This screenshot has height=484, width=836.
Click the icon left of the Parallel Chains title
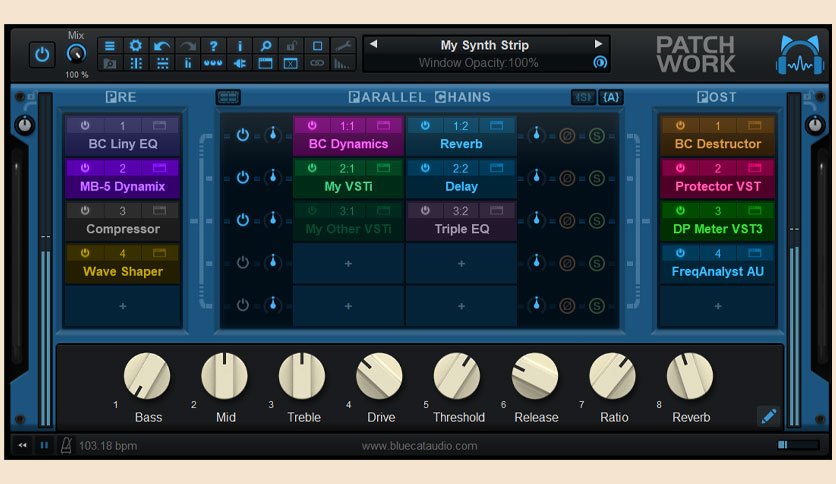(228, 97)
